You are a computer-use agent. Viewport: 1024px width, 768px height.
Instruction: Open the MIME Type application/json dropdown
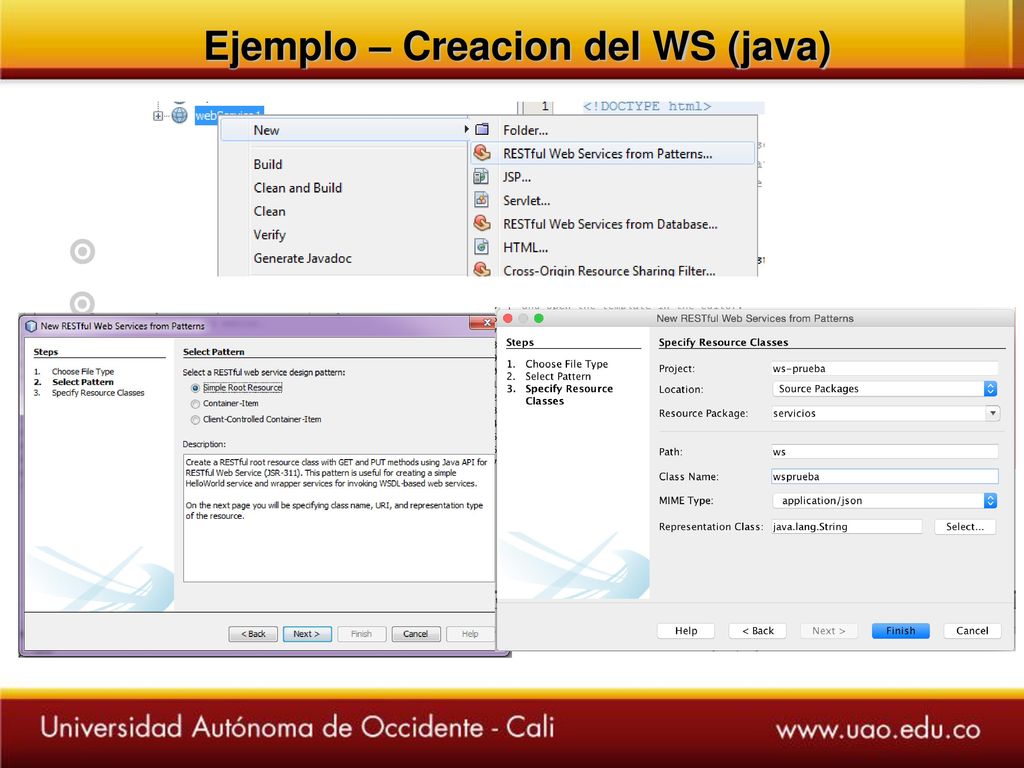tap(990, 500)
